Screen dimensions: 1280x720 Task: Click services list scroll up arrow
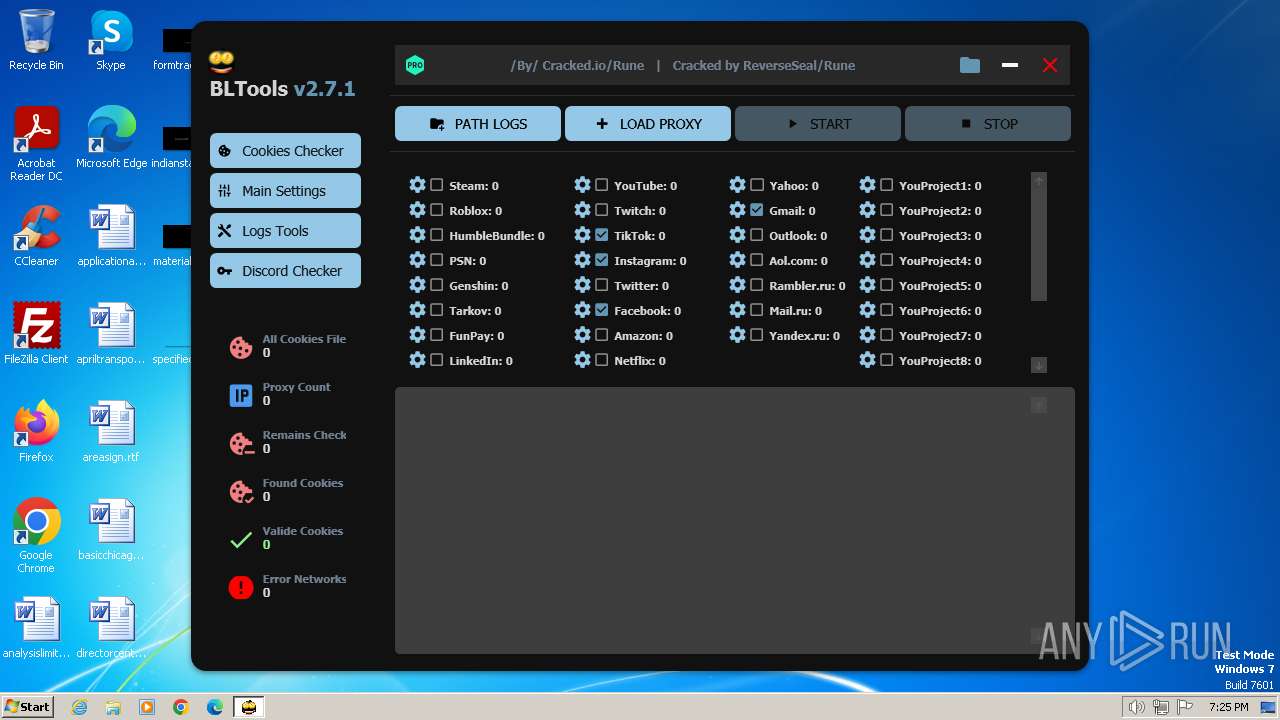coord(1039,181)
